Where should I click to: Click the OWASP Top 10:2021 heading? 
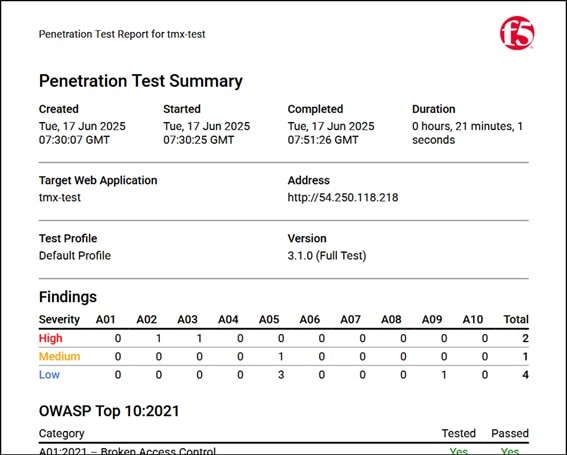[x=109, y=411]
